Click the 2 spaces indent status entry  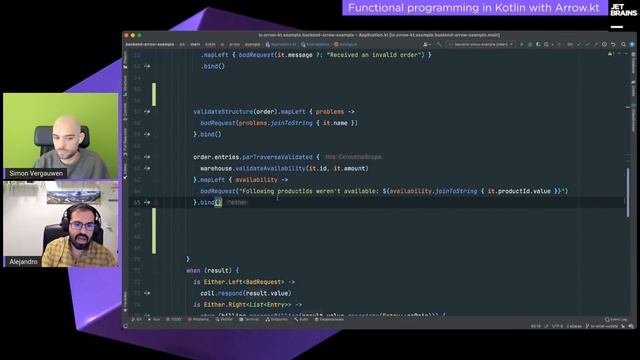tap(574, 327)
